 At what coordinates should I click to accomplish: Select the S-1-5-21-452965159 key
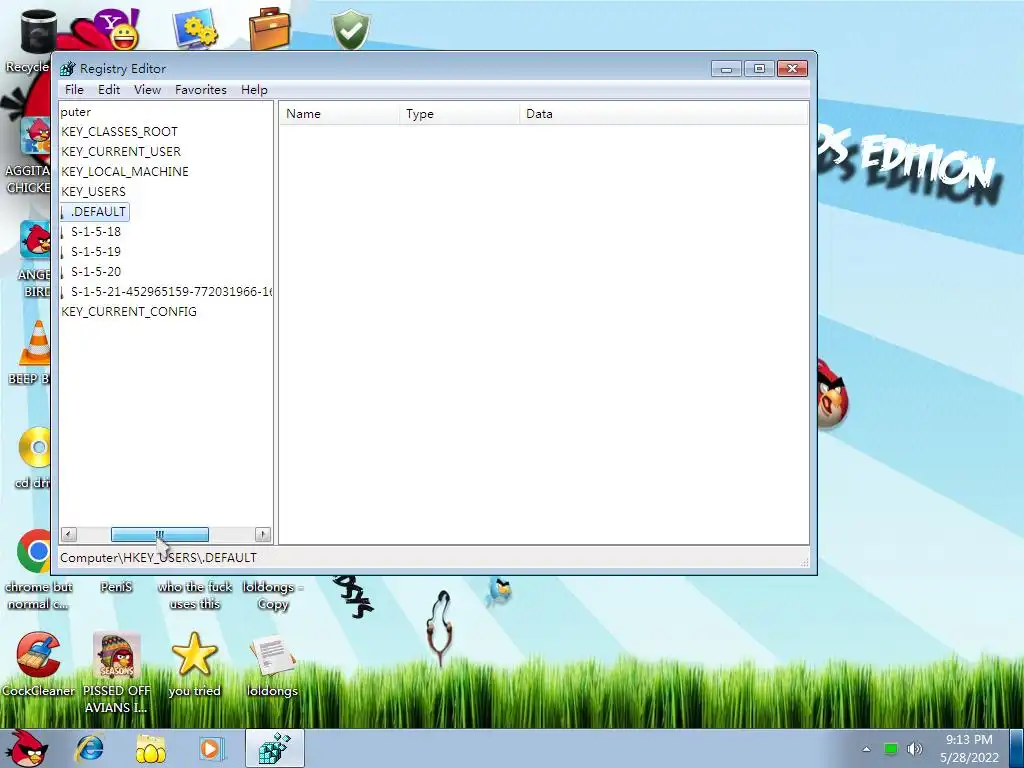171,292
